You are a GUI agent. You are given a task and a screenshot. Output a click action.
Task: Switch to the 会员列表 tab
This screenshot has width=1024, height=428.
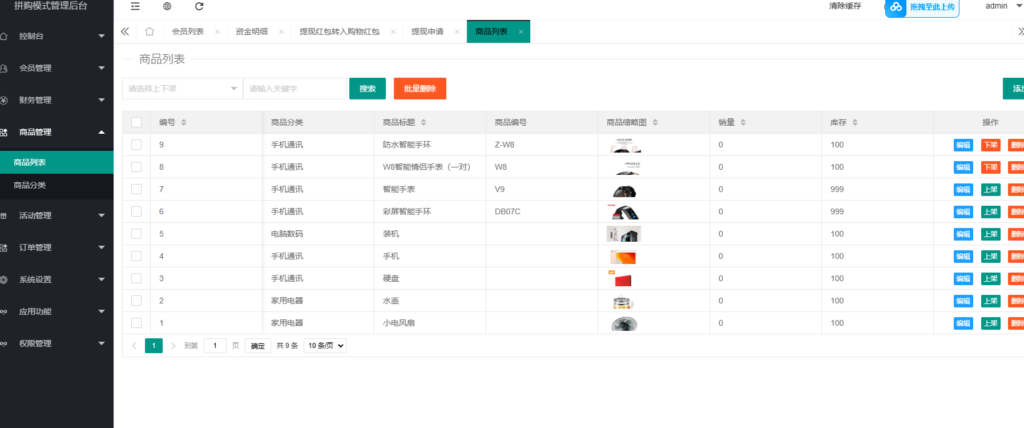187,31
